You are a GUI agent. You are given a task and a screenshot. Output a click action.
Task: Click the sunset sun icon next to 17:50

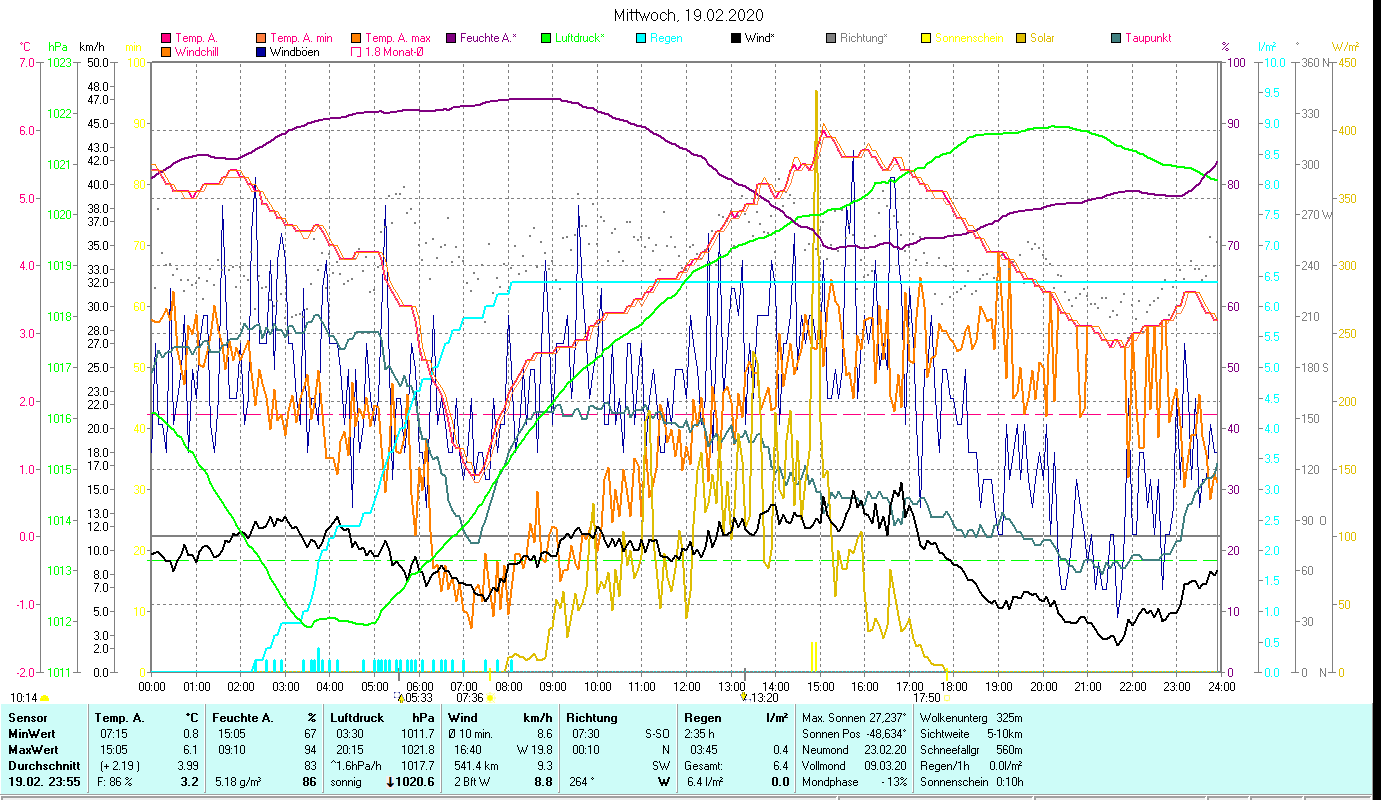click(947, 698)
